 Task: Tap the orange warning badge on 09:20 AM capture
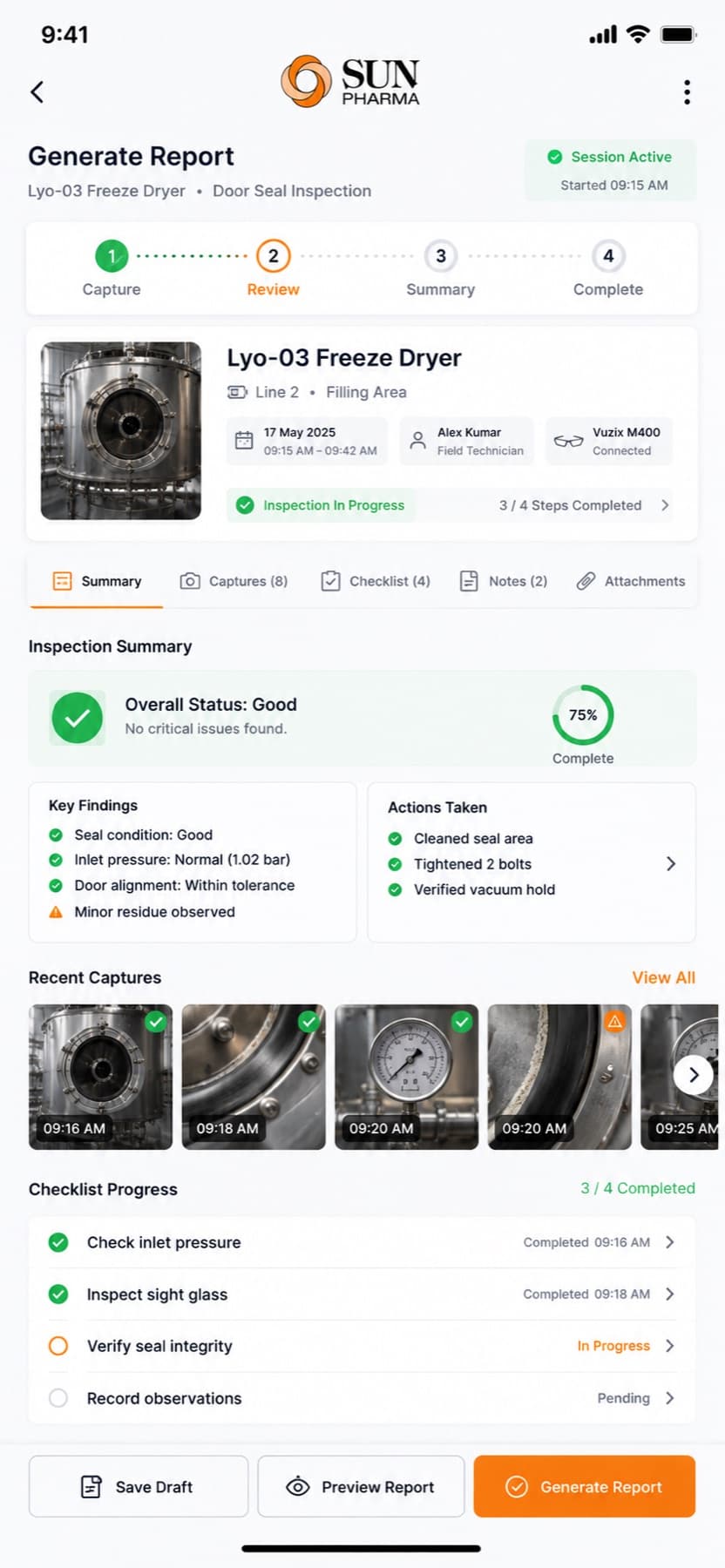(x=615, y=1021)
